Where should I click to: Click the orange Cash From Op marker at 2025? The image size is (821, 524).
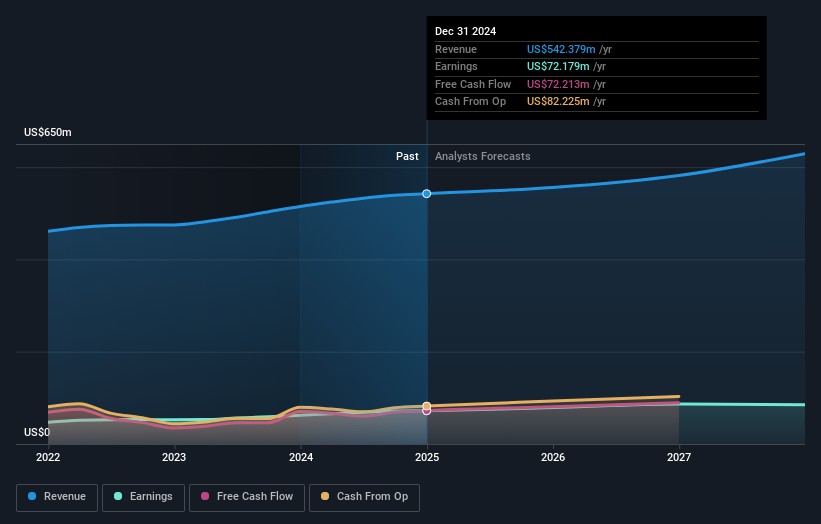(427, 406)
